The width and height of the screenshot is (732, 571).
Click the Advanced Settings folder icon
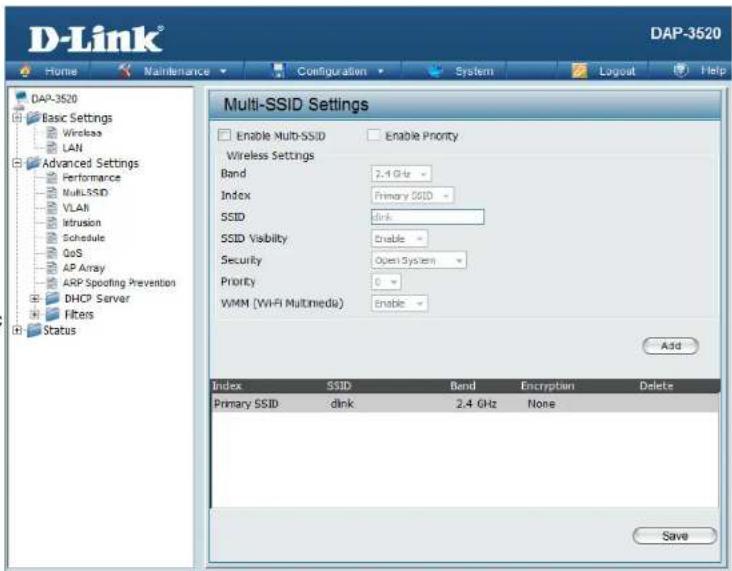pyautogui.click(x=33, y=163)
